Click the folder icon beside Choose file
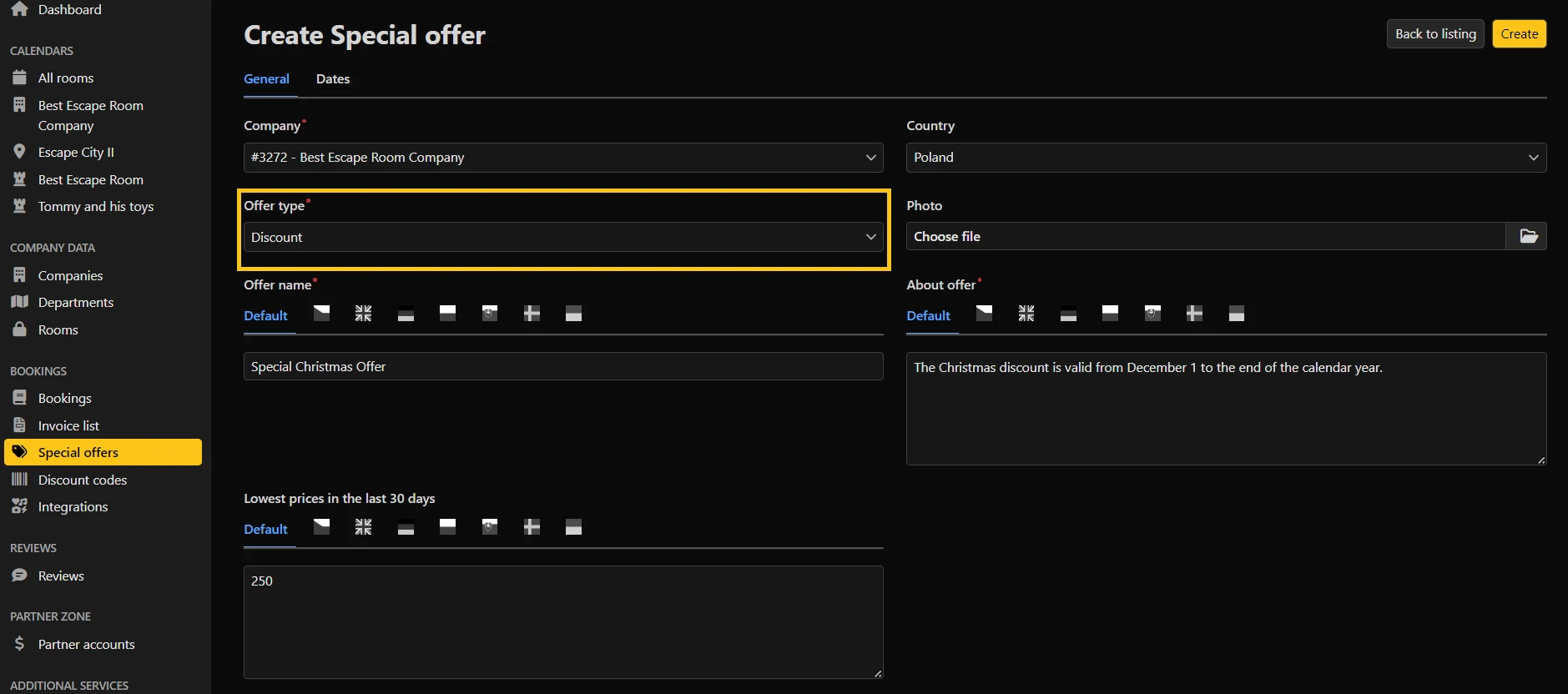 coord(1527,236)
